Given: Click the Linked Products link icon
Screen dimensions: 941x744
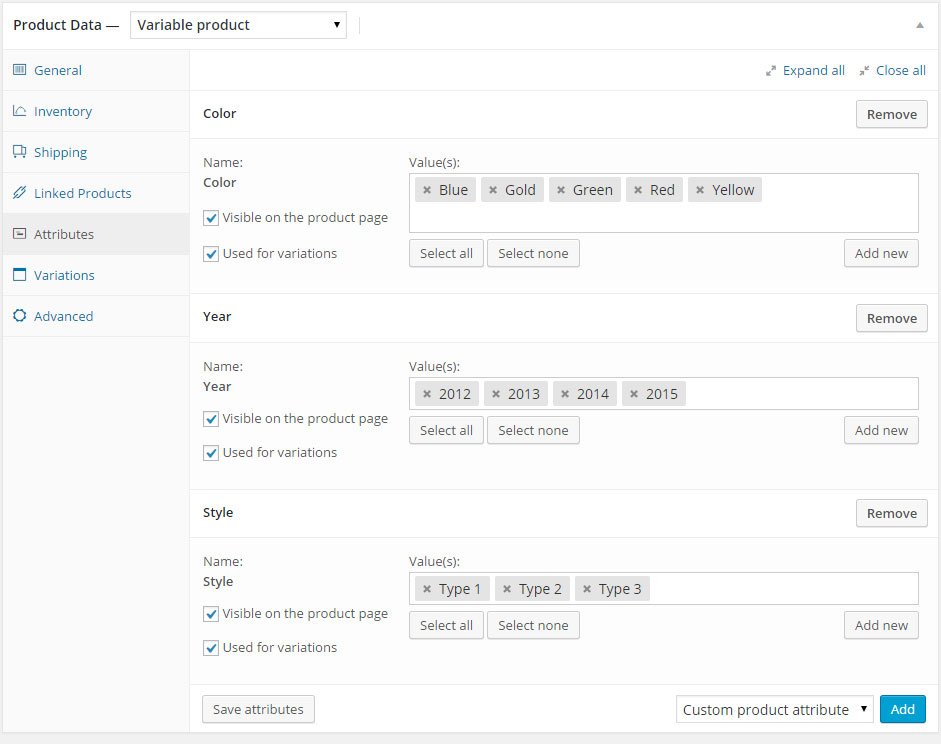Looking at the screenshot, I should click(19, 193).
